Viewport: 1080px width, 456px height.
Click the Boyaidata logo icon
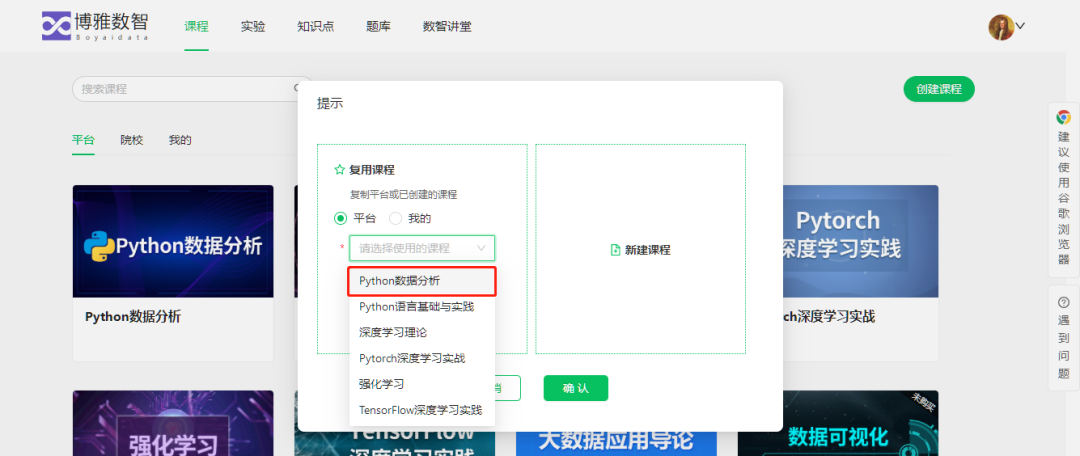click(56, 25)
